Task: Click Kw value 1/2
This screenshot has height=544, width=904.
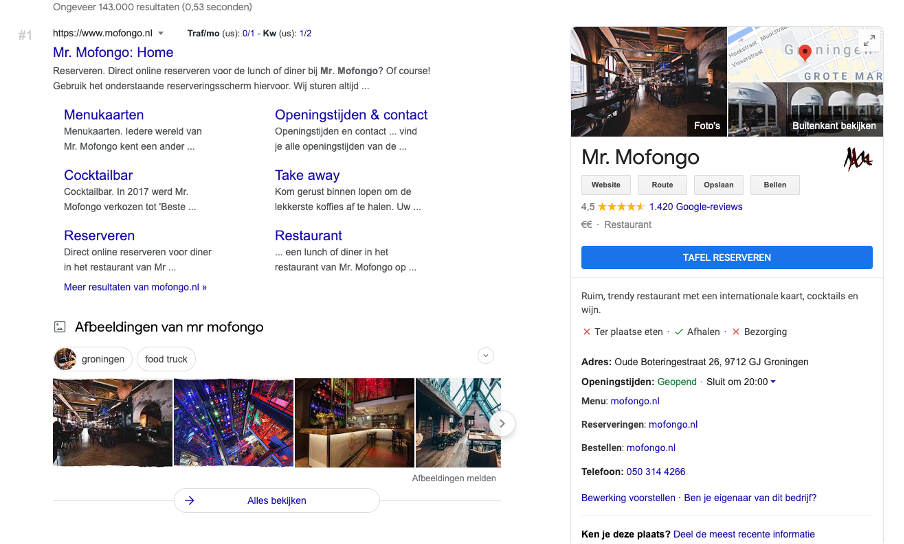Action: (306, 33)
